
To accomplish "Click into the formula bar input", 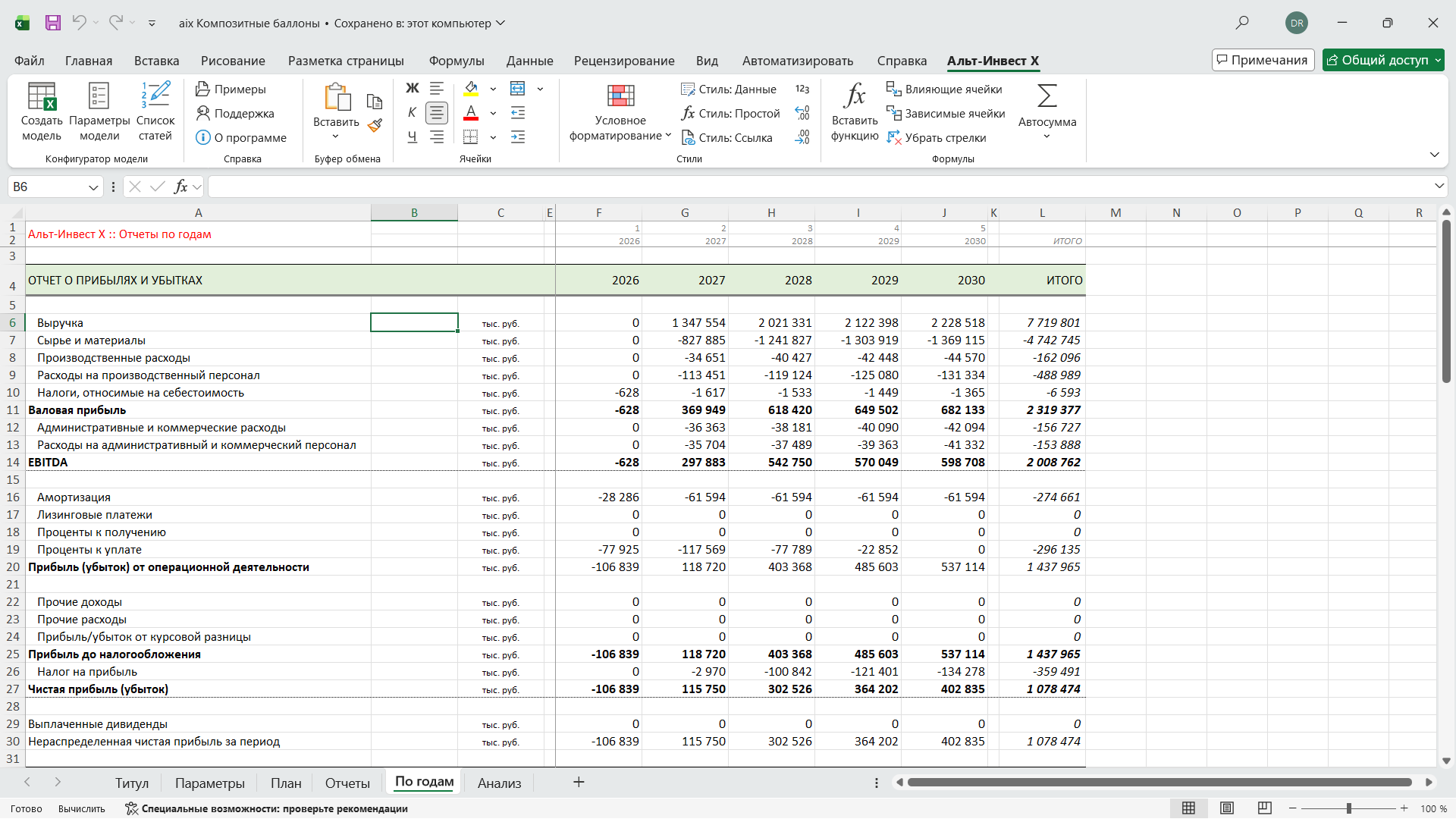I will point(819,187).
